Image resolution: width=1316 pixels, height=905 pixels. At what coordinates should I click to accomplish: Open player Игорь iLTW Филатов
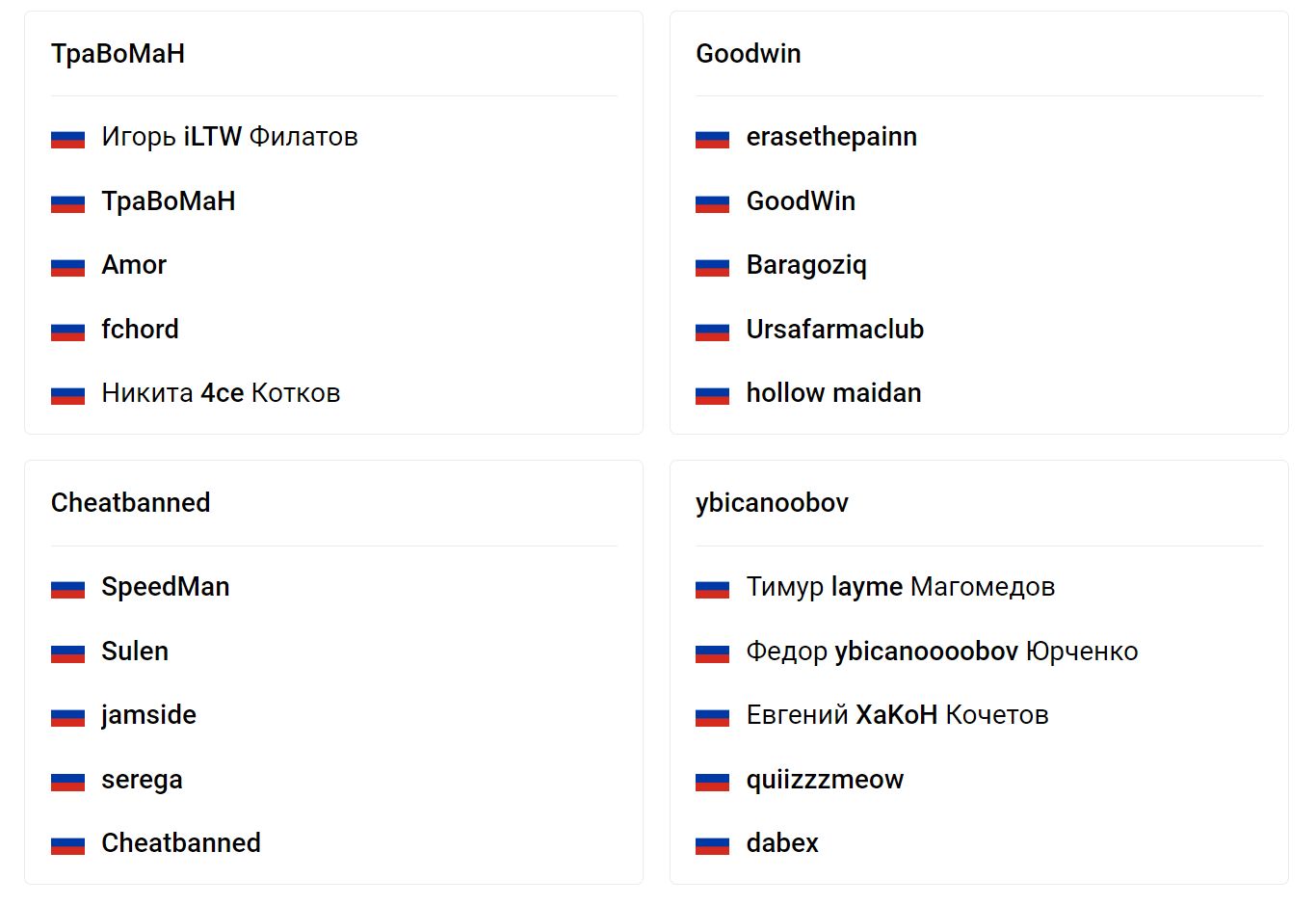(x=229, y=137)
